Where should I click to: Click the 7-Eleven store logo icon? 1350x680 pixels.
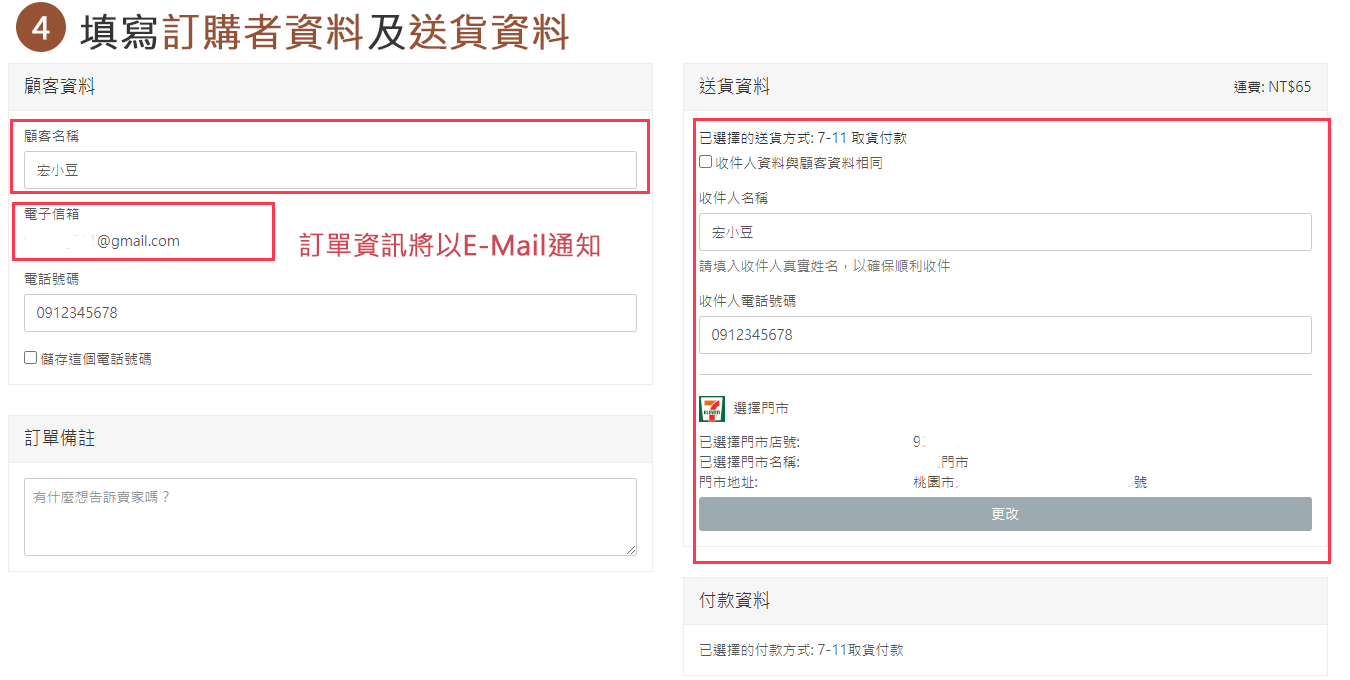point(712,408)
